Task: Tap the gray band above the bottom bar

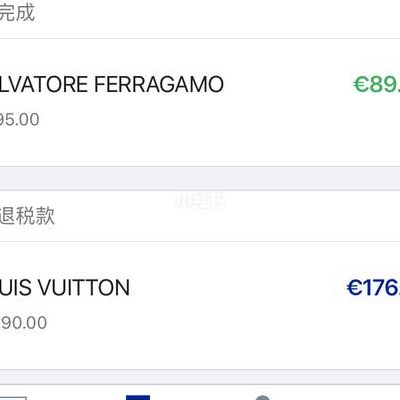Action: click(200, 377)
